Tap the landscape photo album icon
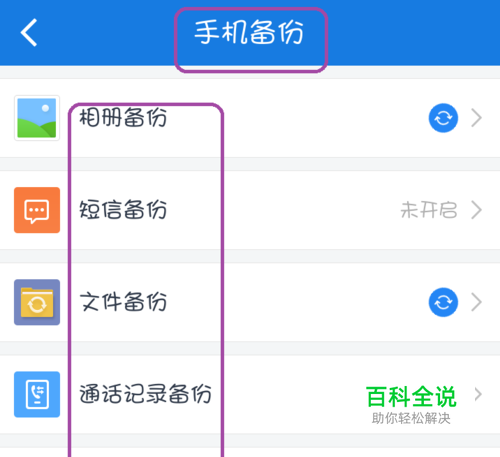 tap(37, 118)
